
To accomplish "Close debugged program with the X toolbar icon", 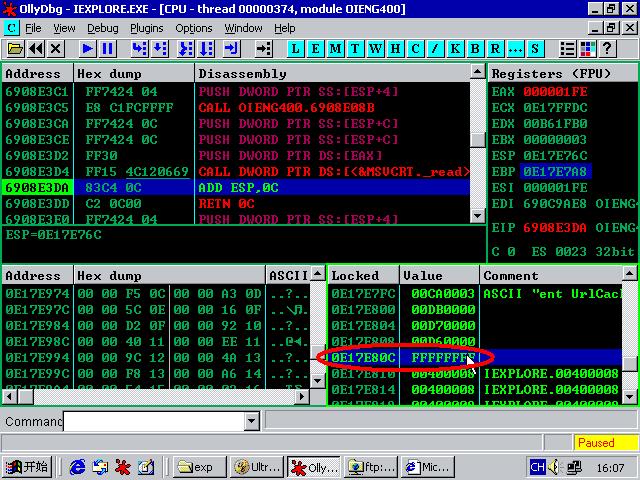I will point(56,49).
